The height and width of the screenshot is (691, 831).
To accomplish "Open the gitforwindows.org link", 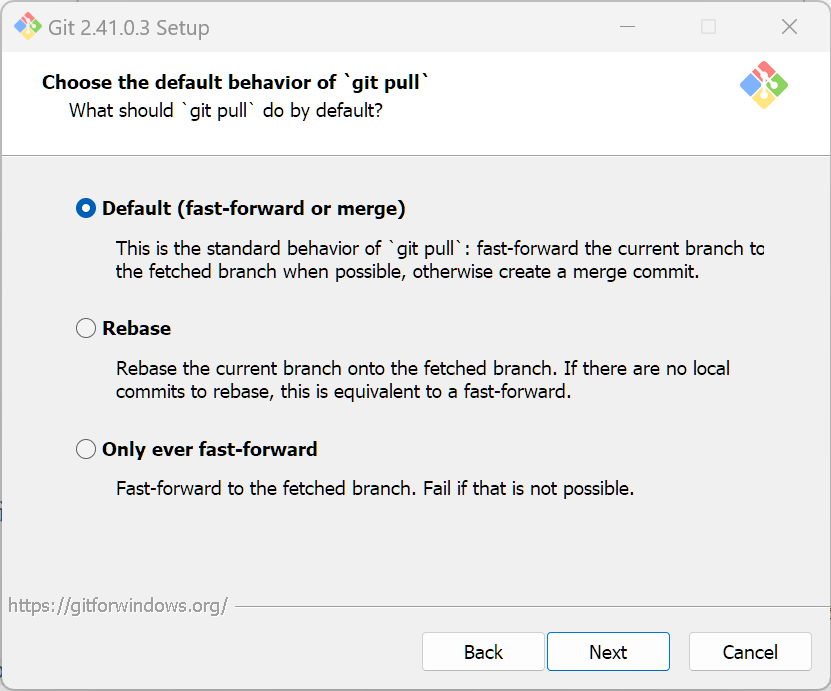I will pyautogui.click(x=118, y=605).
